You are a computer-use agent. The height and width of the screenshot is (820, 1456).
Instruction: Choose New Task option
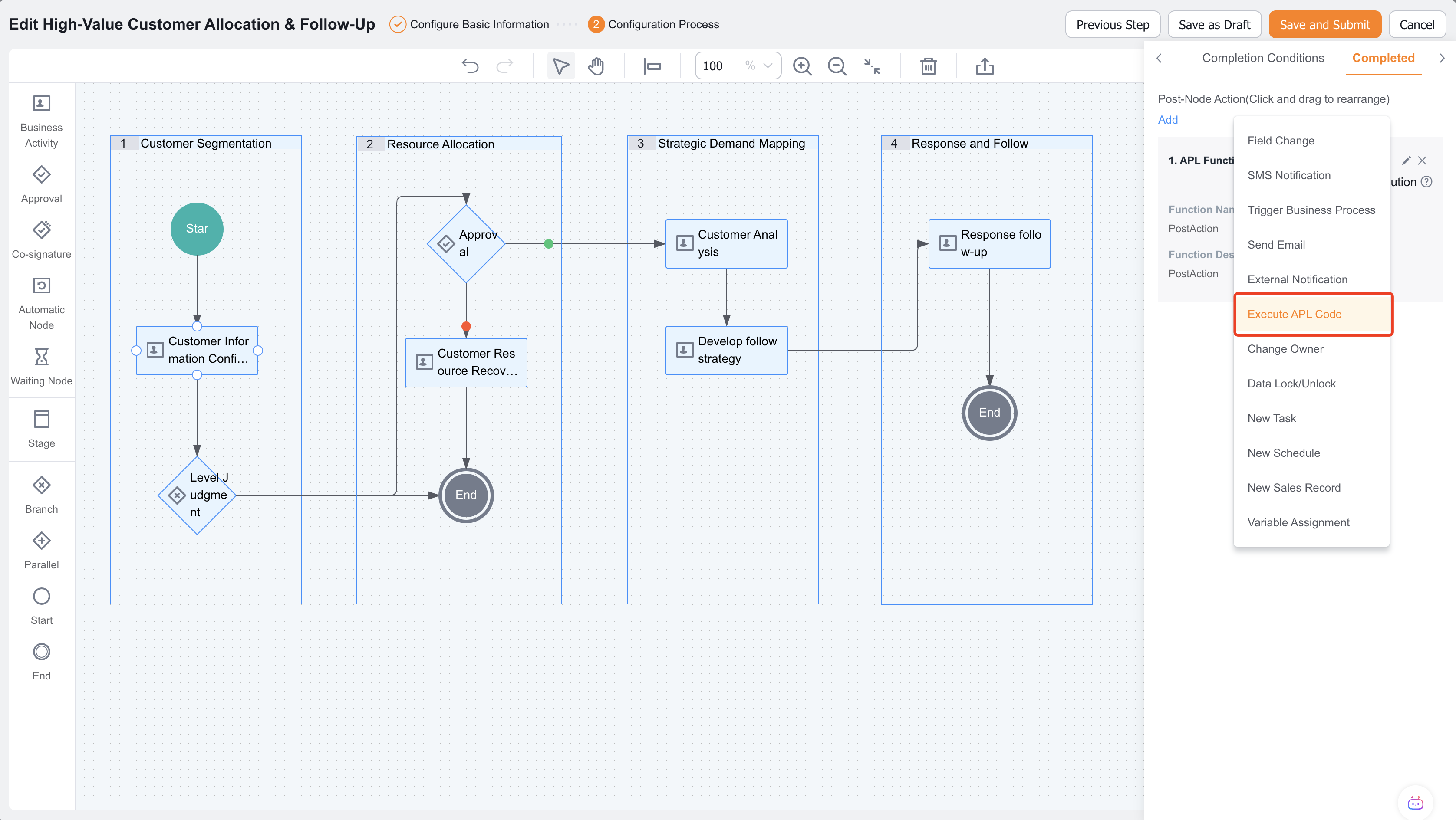tap(1311, 419)
